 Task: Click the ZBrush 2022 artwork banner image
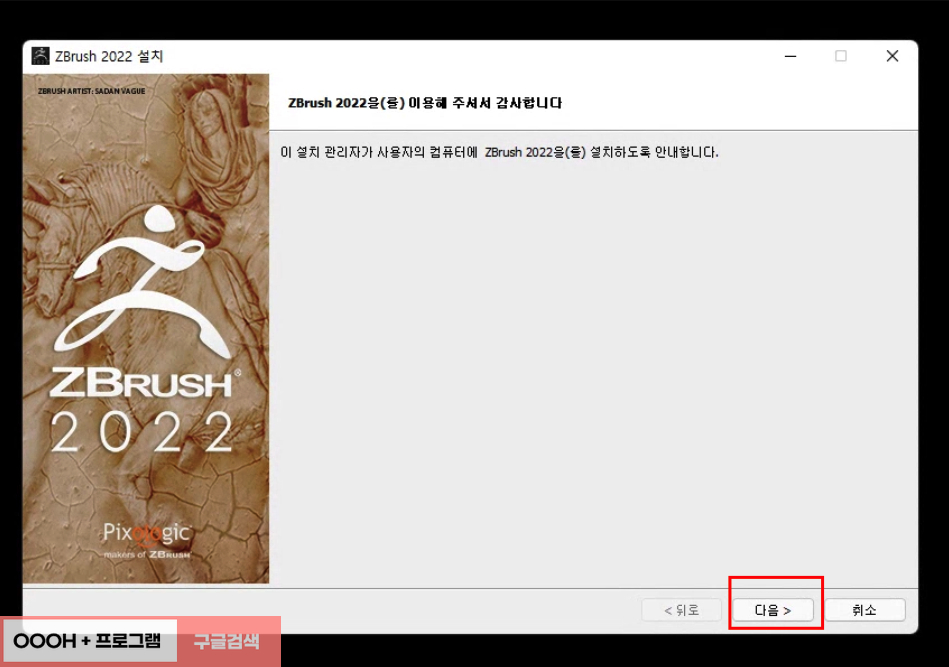coord(146,328)
